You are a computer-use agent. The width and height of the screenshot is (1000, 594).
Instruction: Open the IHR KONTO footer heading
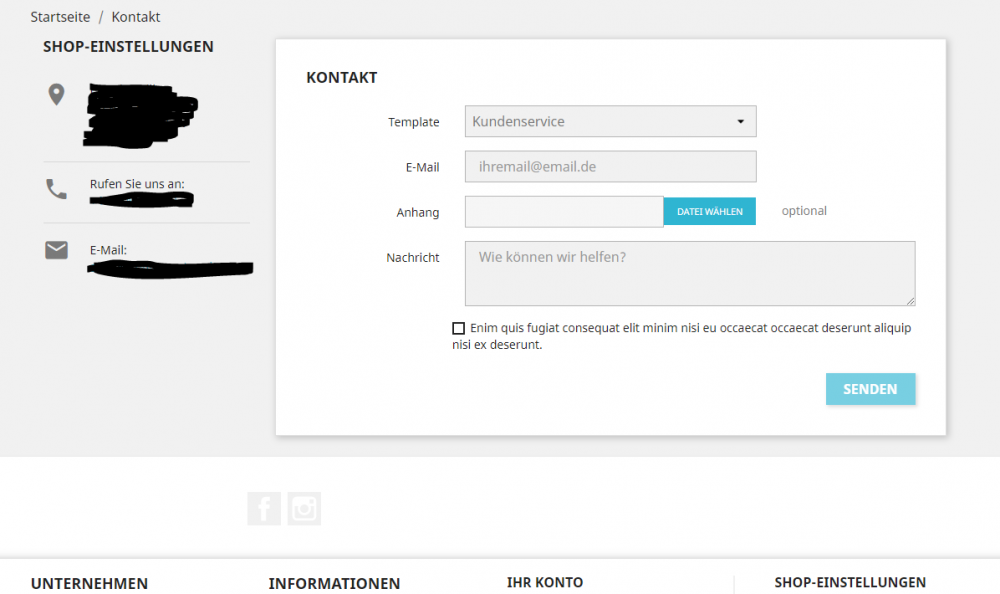click(545, 583)
